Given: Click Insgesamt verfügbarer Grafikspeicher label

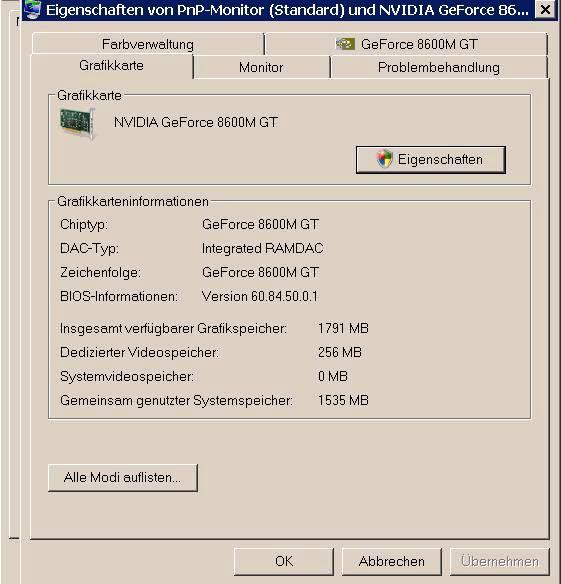Looking at the screenshot, I should 173,328.
